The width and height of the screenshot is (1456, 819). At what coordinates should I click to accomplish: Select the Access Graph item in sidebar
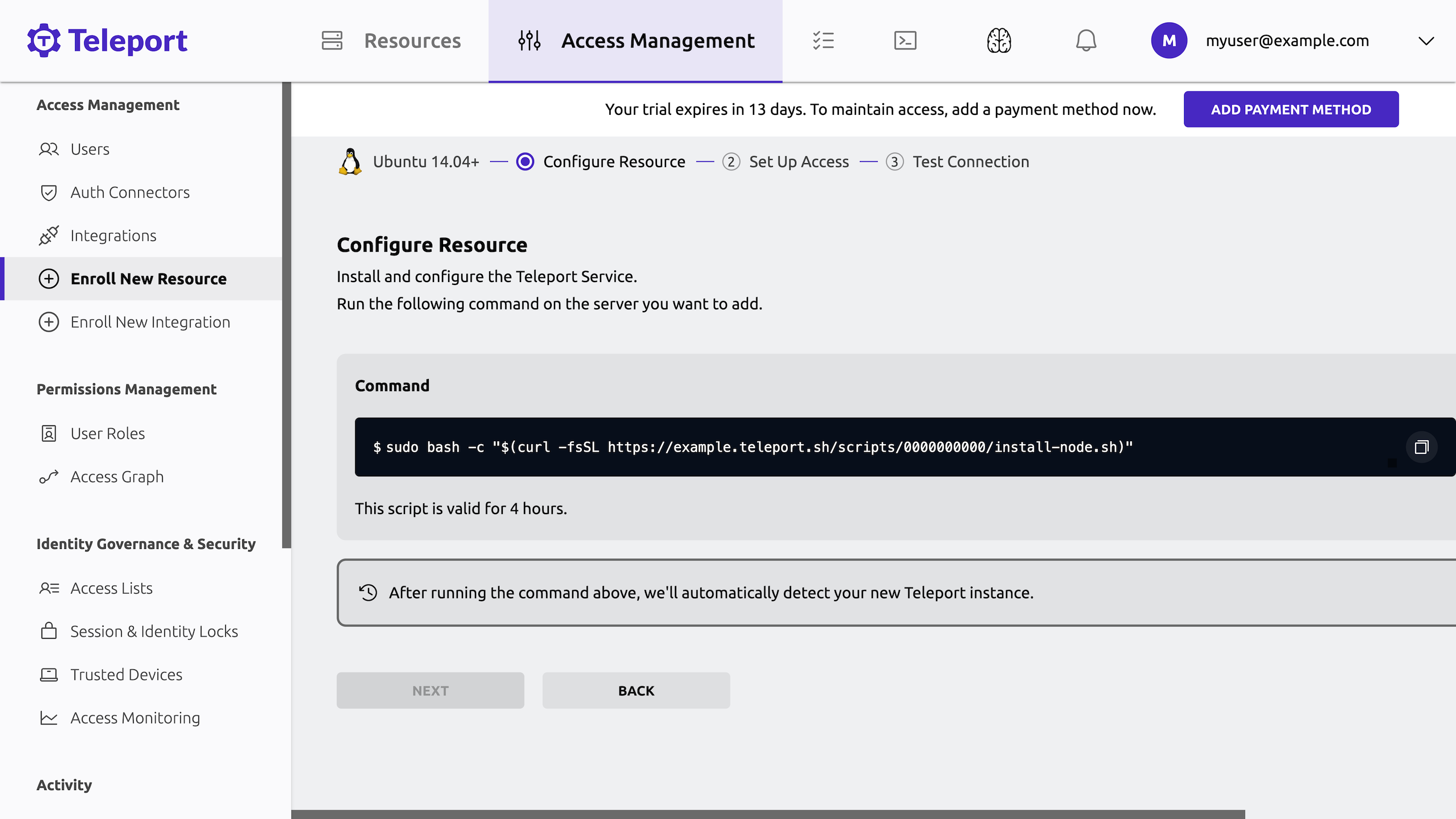click(117, 477)
